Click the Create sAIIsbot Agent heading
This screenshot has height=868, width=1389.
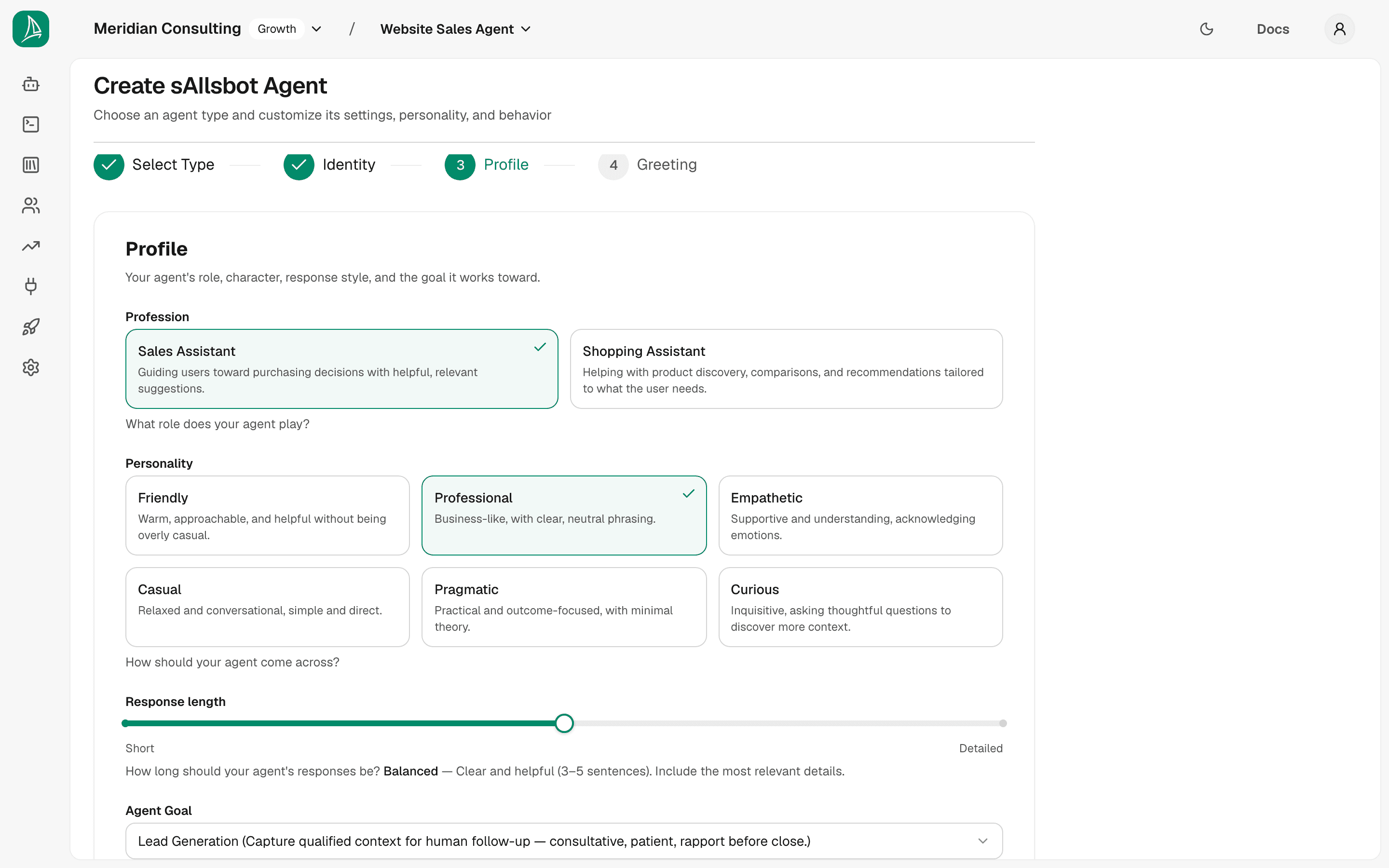[210, 85]
